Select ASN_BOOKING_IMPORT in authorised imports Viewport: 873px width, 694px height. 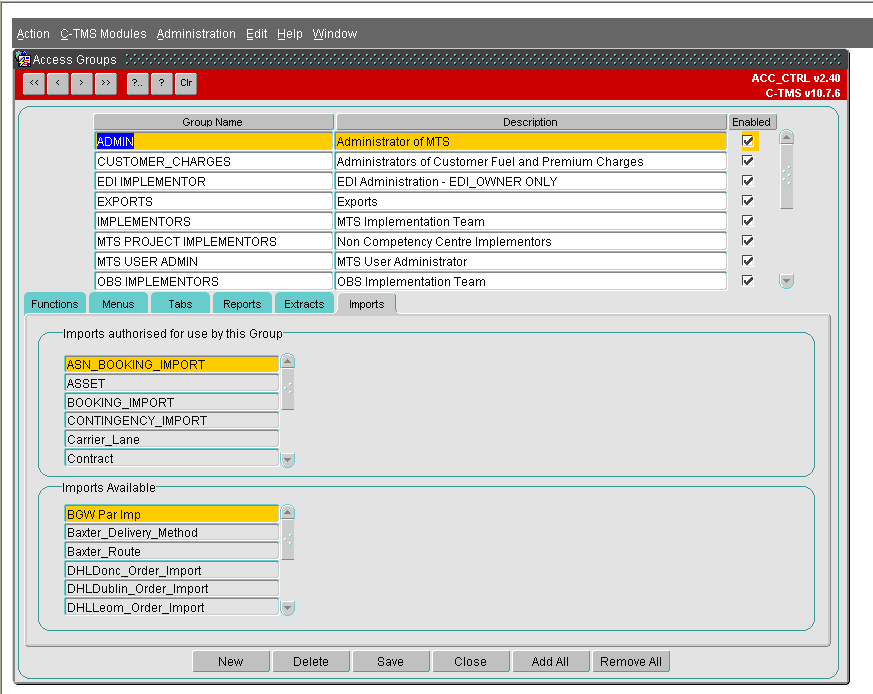[171, 364]
